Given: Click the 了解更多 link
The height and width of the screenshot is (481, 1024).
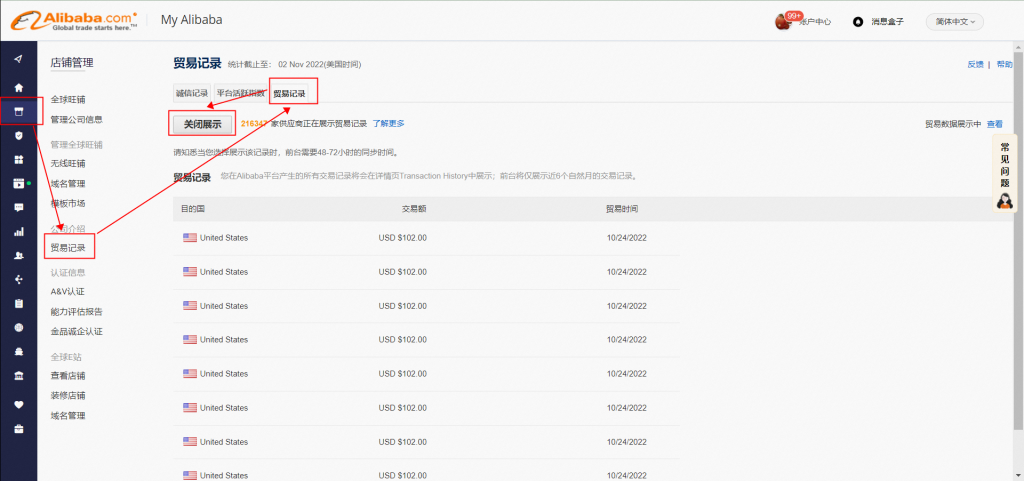Looking at the screenshot, I should (x=389, y=124).
